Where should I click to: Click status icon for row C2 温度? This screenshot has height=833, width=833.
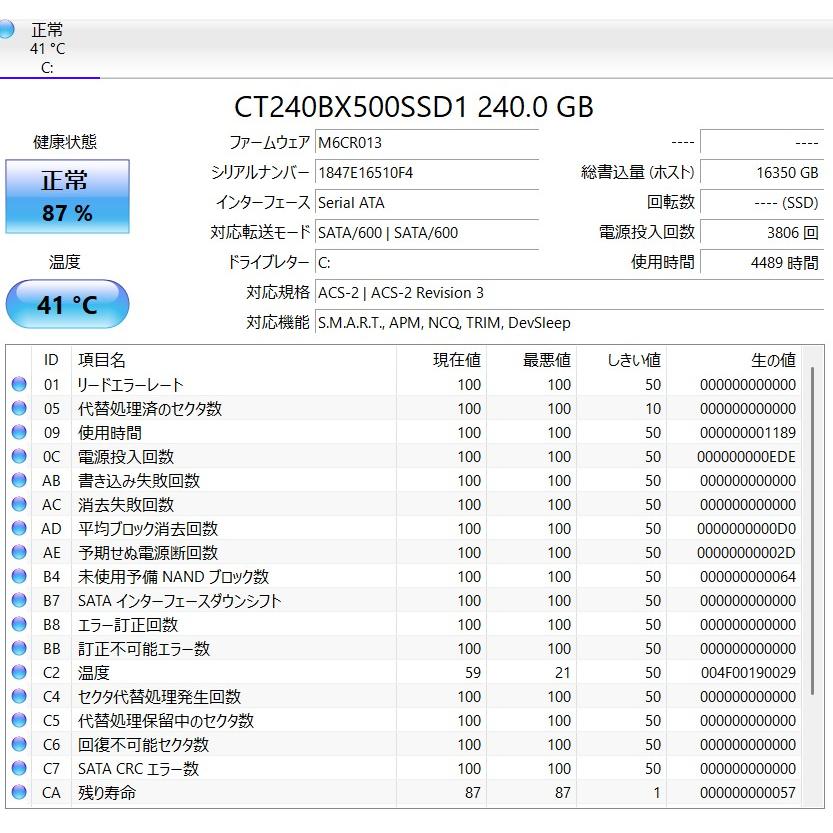(19, 672)
